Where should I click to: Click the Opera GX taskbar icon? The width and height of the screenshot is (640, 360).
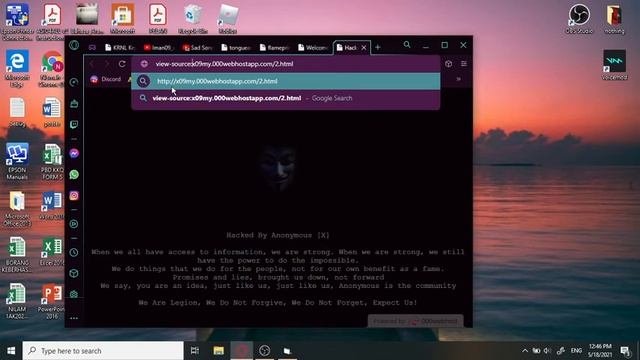[x=242, y=351]
